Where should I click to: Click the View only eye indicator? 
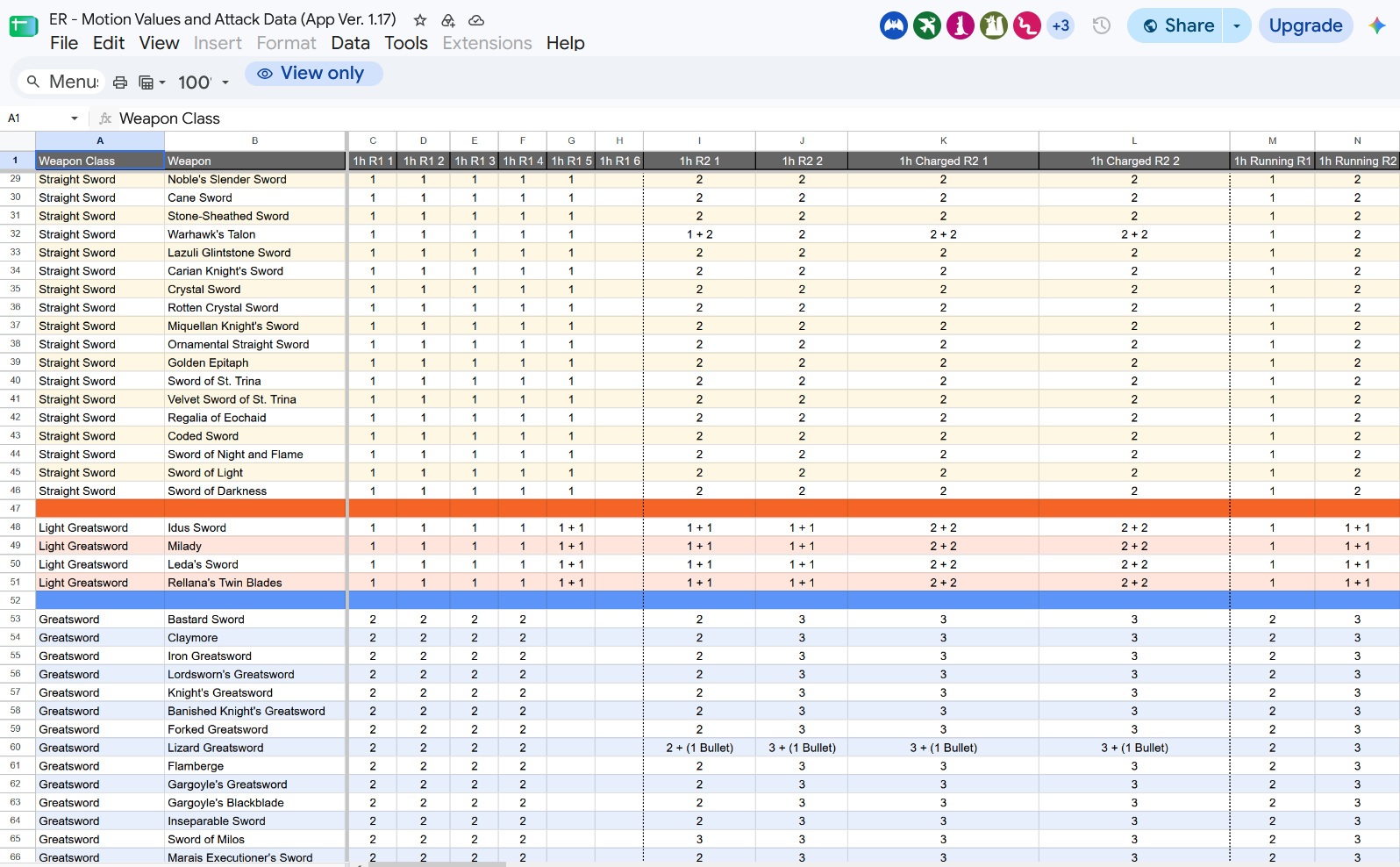pyautogui.click(x=314, y=74)
